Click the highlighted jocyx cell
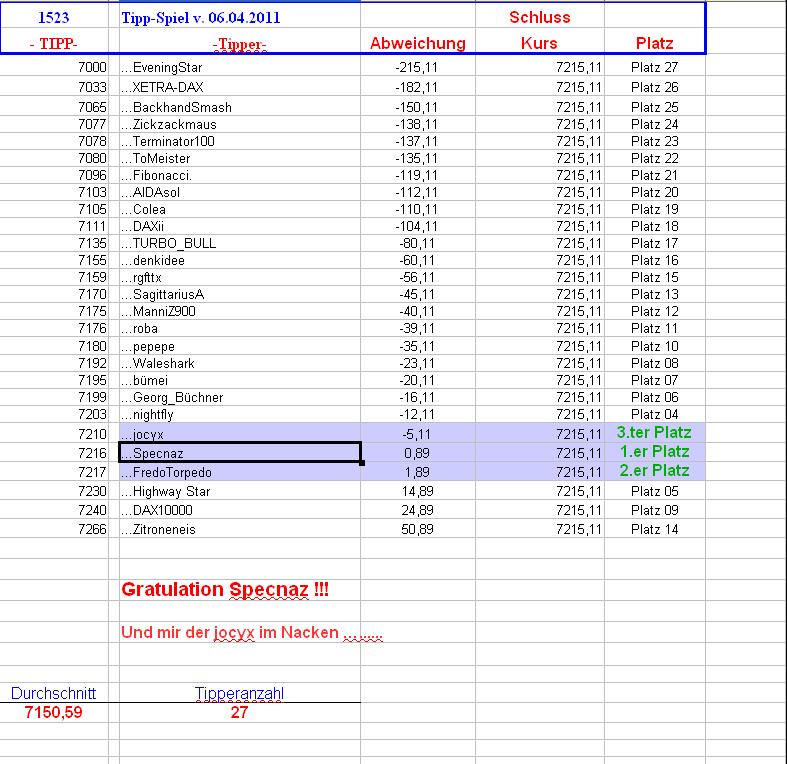The width and height of the screenshot is (787, 764). (239, 433)
